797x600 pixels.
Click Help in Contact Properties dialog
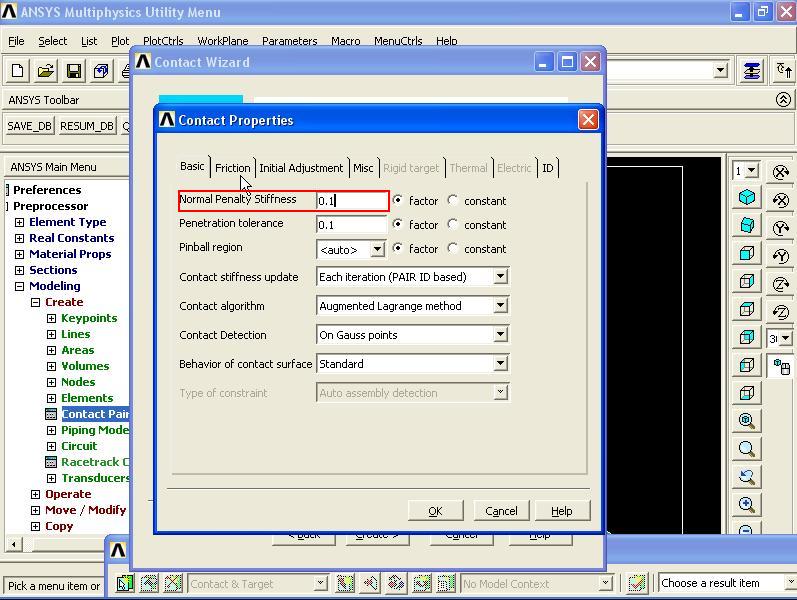(x=562, y=511)
